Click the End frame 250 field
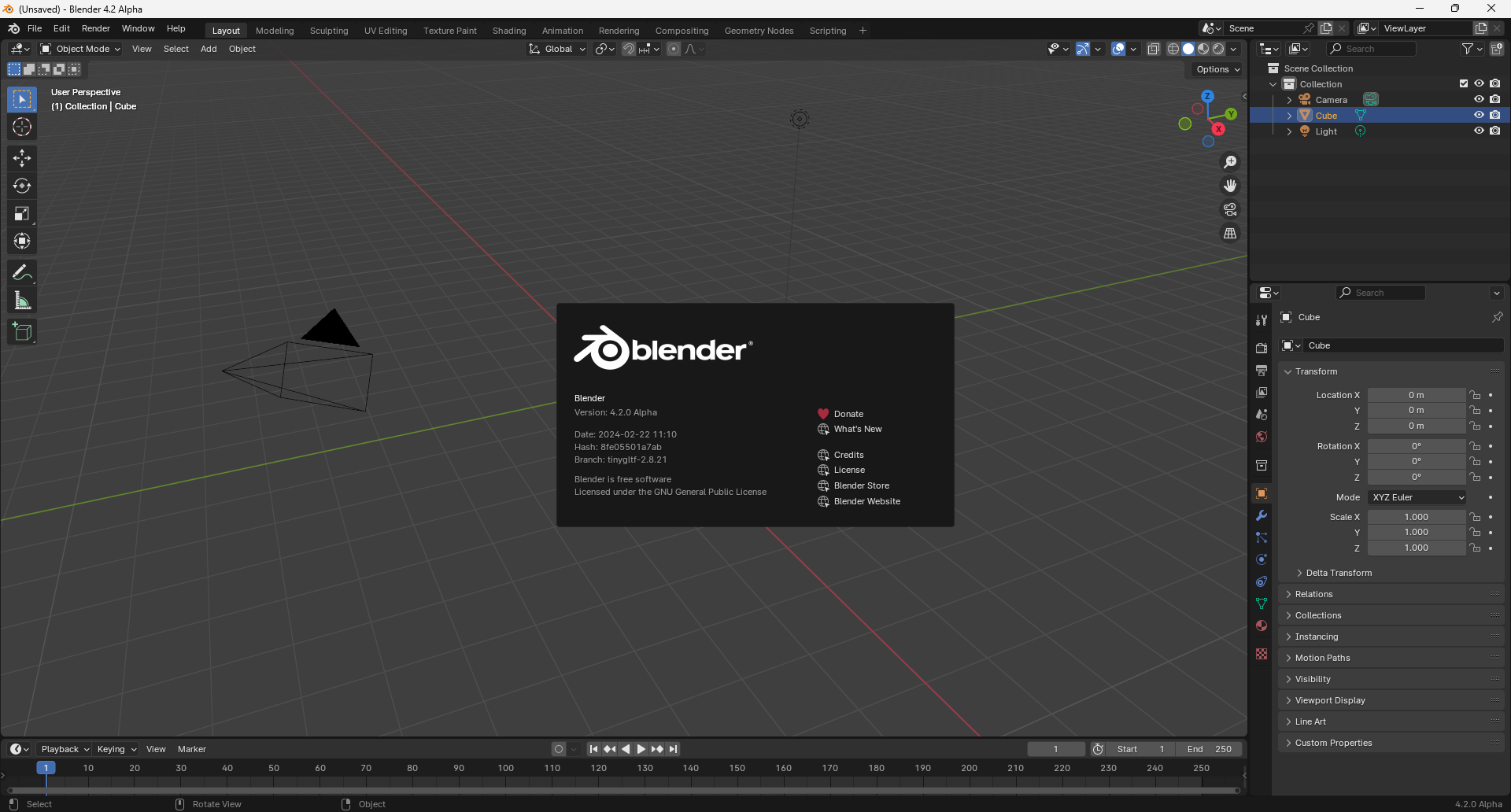 tap(1210, 749)
